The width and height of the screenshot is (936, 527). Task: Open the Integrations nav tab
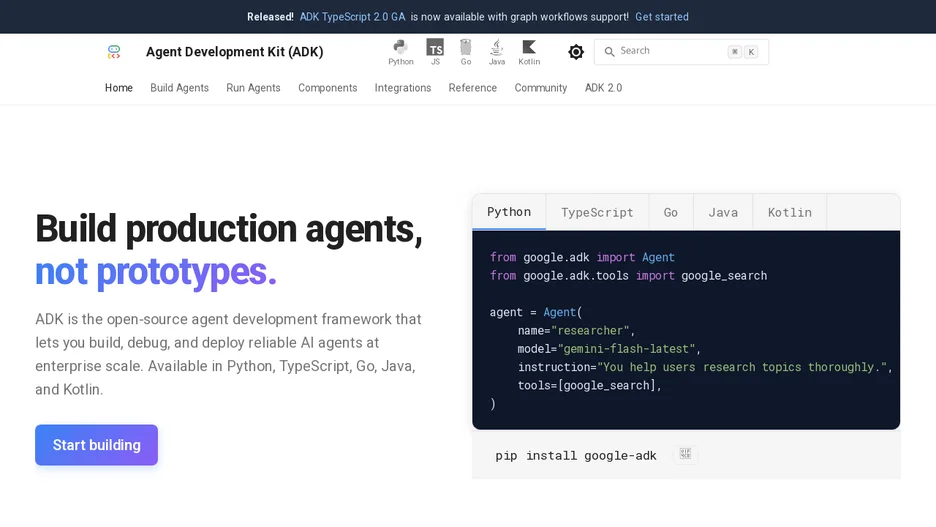point(403,88)
